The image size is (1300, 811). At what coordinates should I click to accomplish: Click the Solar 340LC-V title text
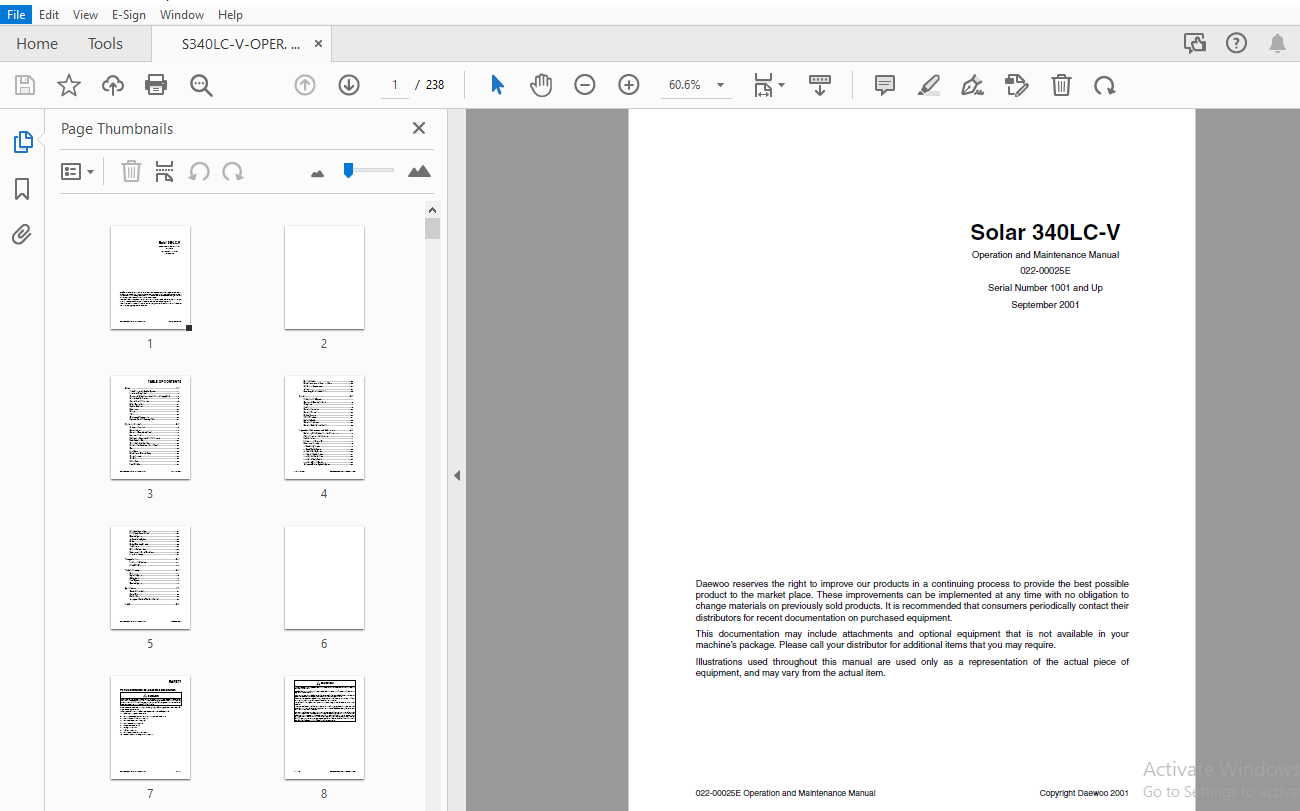(x=1045, y=232)
